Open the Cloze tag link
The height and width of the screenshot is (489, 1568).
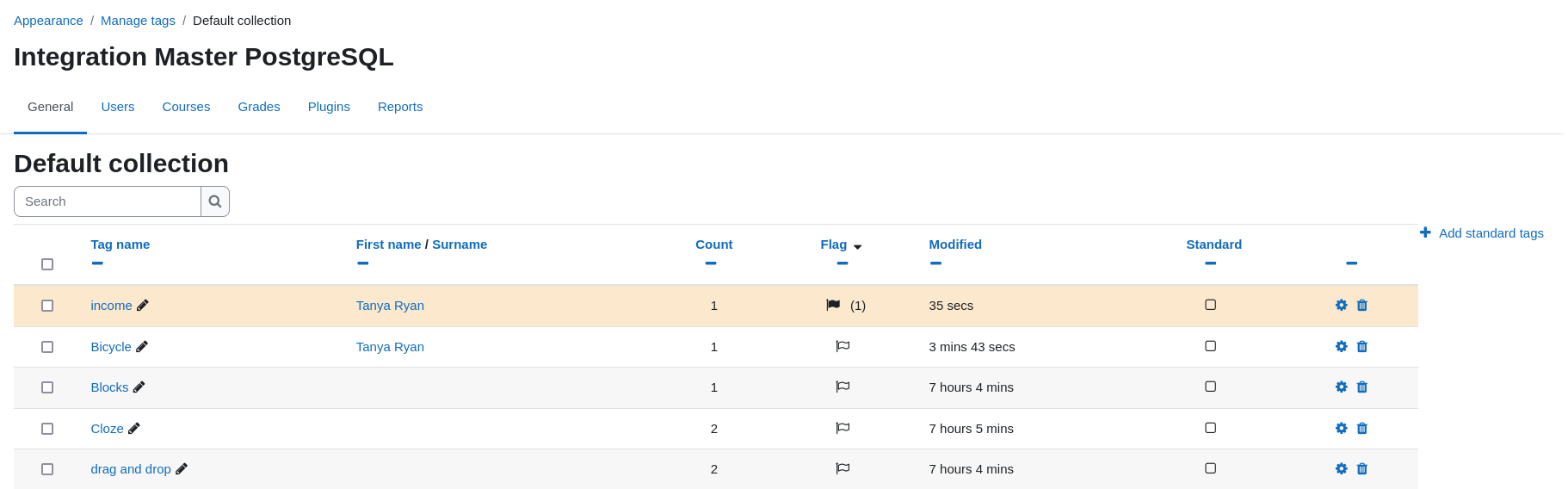coord(108,429)
